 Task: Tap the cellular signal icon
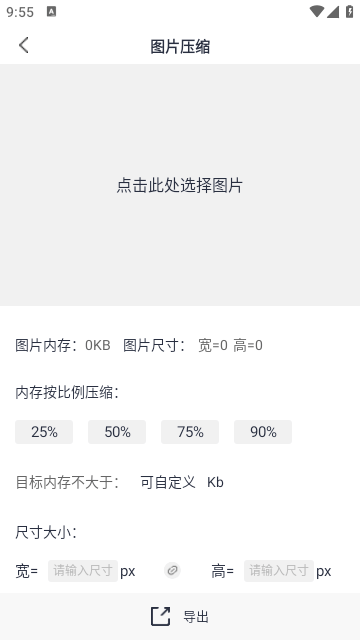pos(333,12)
